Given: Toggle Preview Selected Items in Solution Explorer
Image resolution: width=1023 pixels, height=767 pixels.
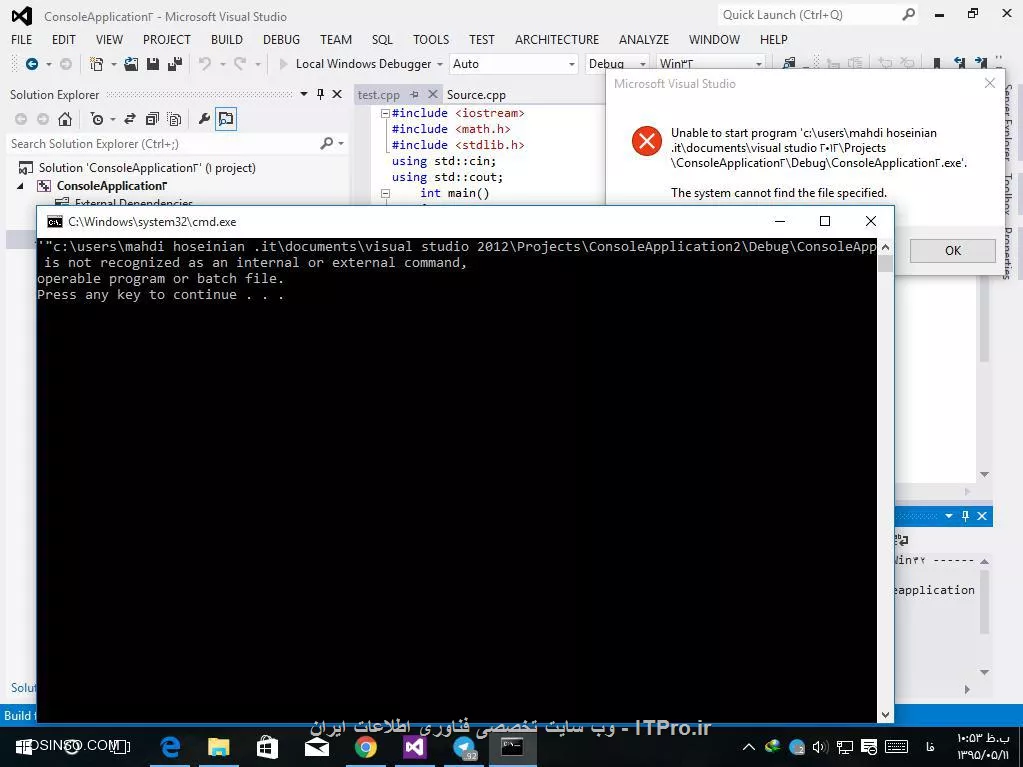Looking at the screenshot, I should [x=226, y=119].
